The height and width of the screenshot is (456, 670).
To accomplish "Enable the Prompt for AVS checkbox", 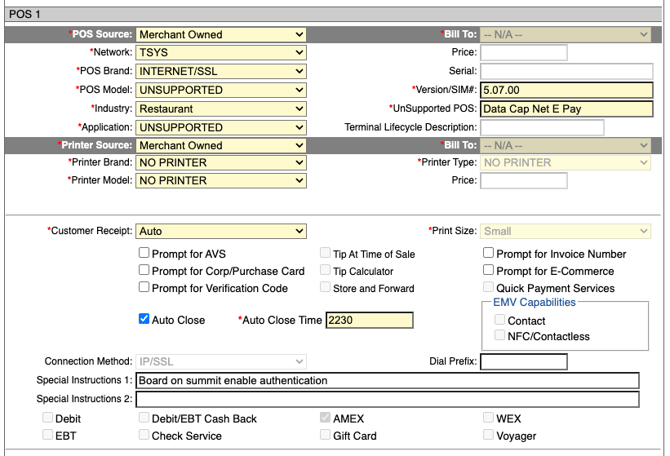I will tap(145, 254).
